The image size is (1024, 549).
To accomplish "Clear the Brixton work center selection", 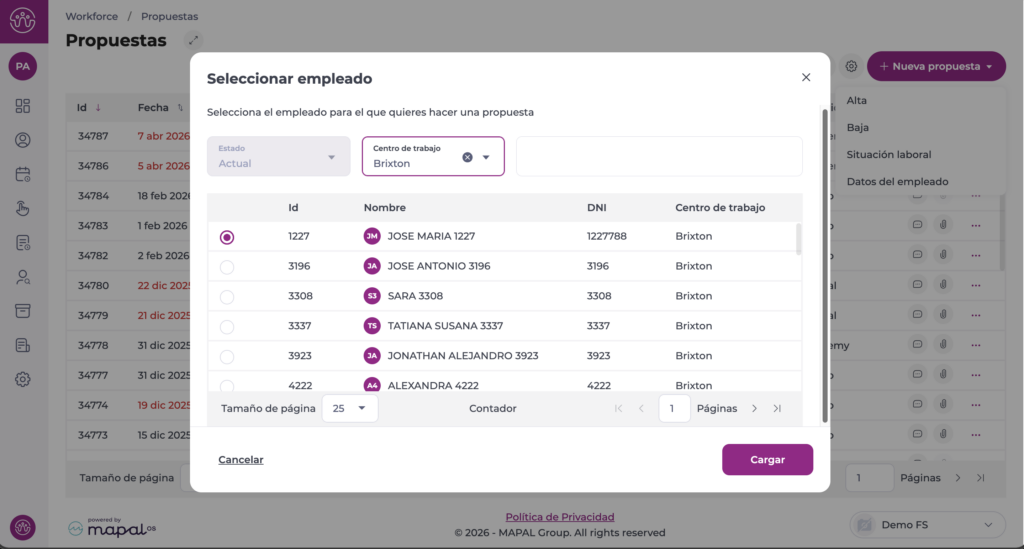I will [x=467, y=157].
